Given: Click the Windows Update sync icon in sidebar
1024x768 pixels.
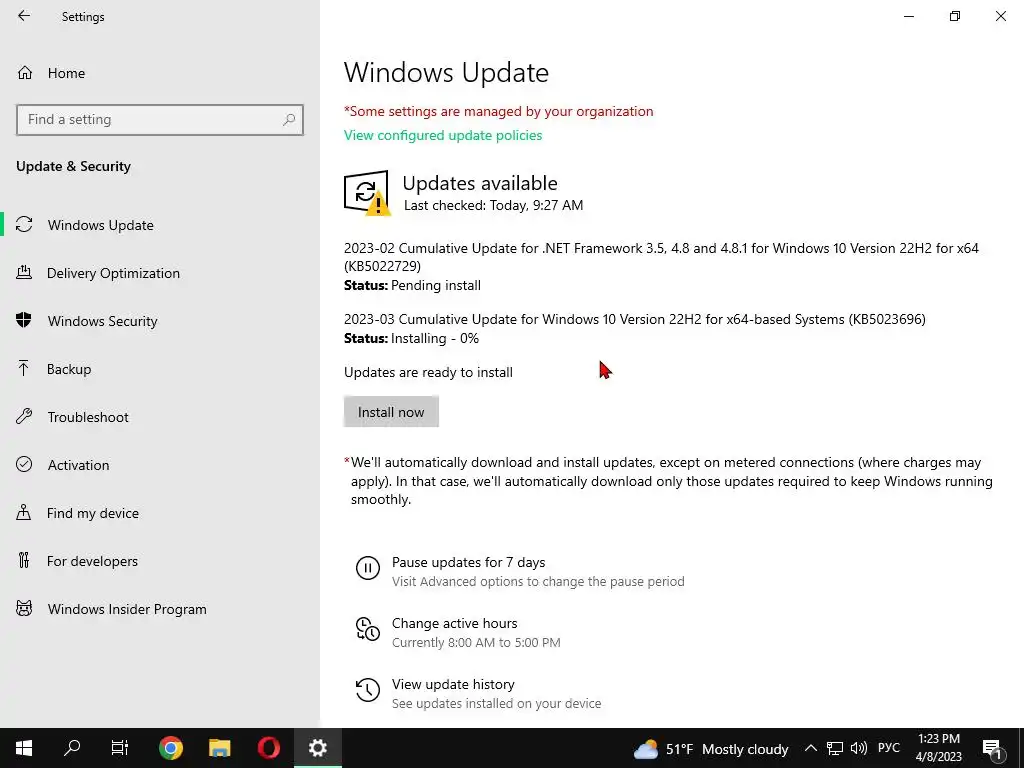Looking at the screenshot, I should 24,225.
